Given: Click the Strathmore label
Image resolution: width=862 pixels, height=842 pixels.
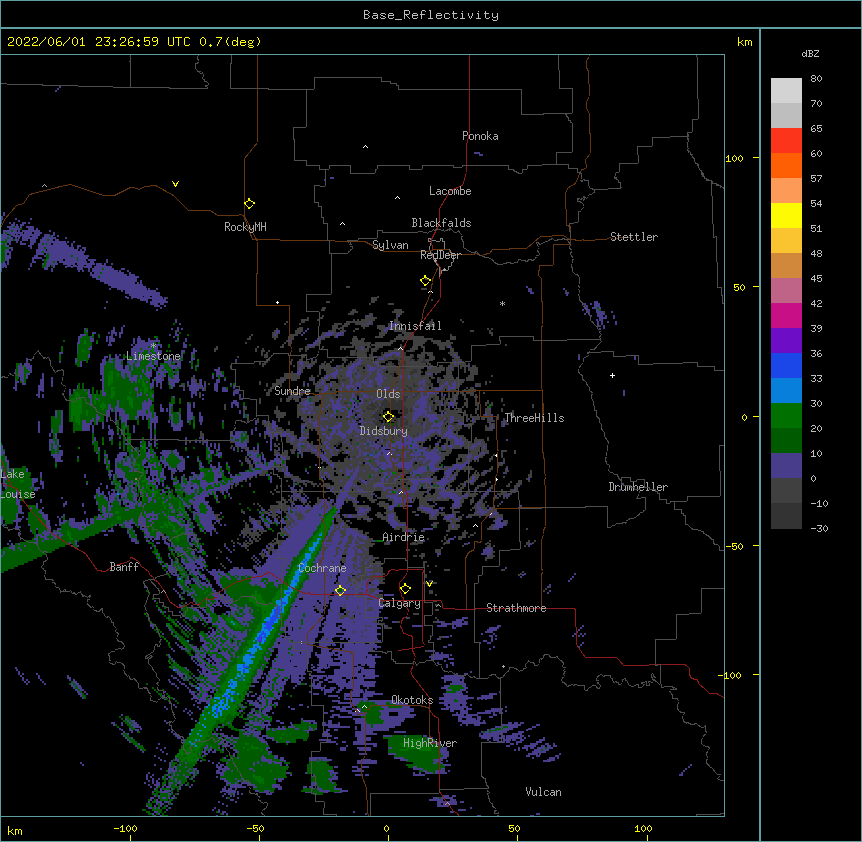Looking at the screenshot, I should (x=516, y=608).
